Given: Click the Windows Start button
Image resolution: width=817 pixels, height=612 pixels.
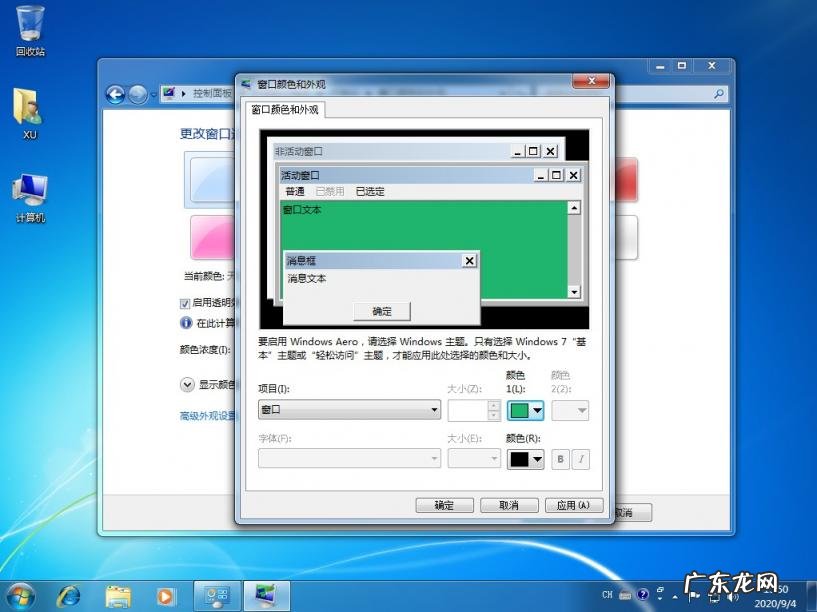Looking at the screenshot, I should pos(19,595).
